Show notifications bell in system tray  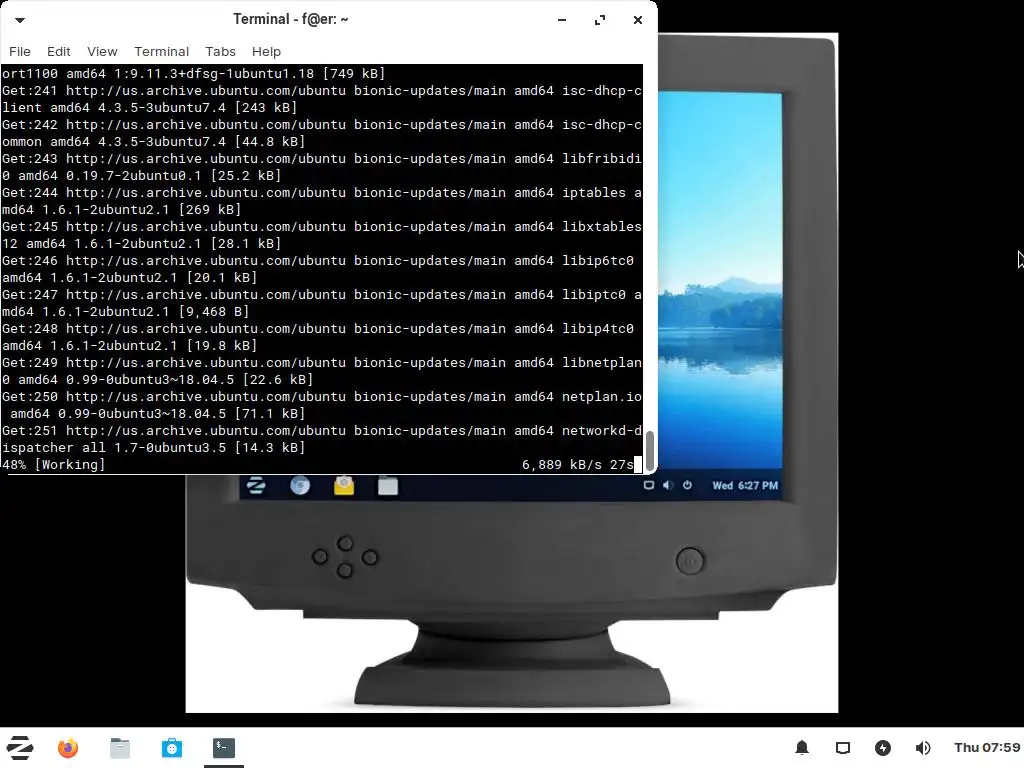(x=802, y=748)
